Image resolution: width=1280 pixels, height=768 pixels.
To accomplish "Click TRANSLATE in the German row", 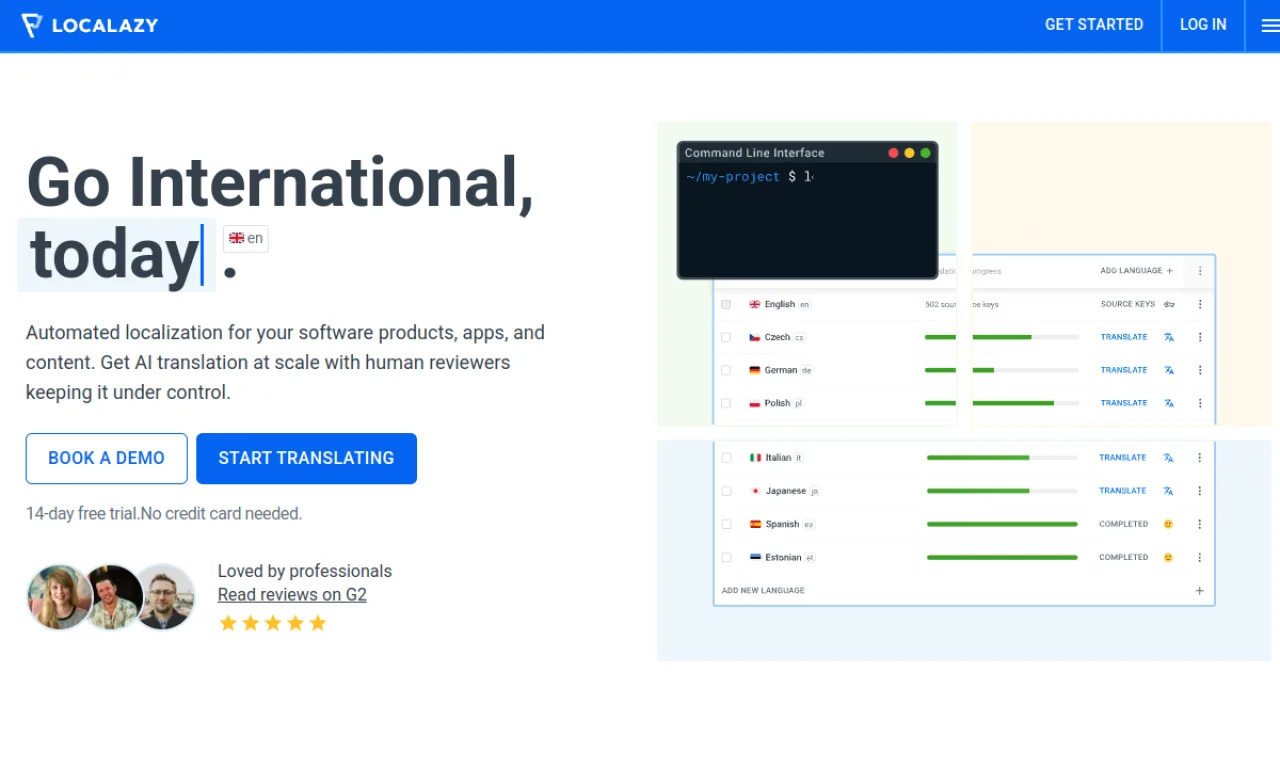I will click(x=1124, y=370).
